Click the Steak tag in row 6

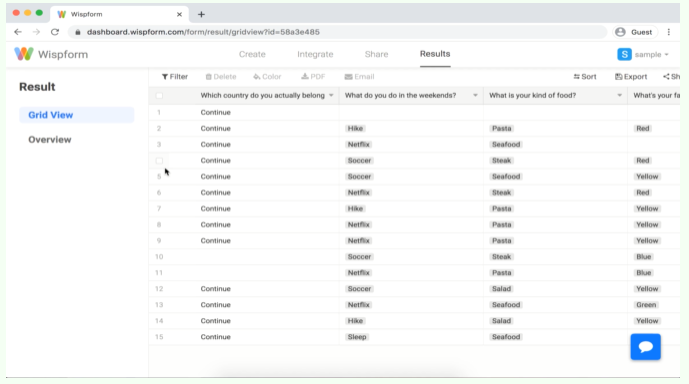click(x=501, y=192)
